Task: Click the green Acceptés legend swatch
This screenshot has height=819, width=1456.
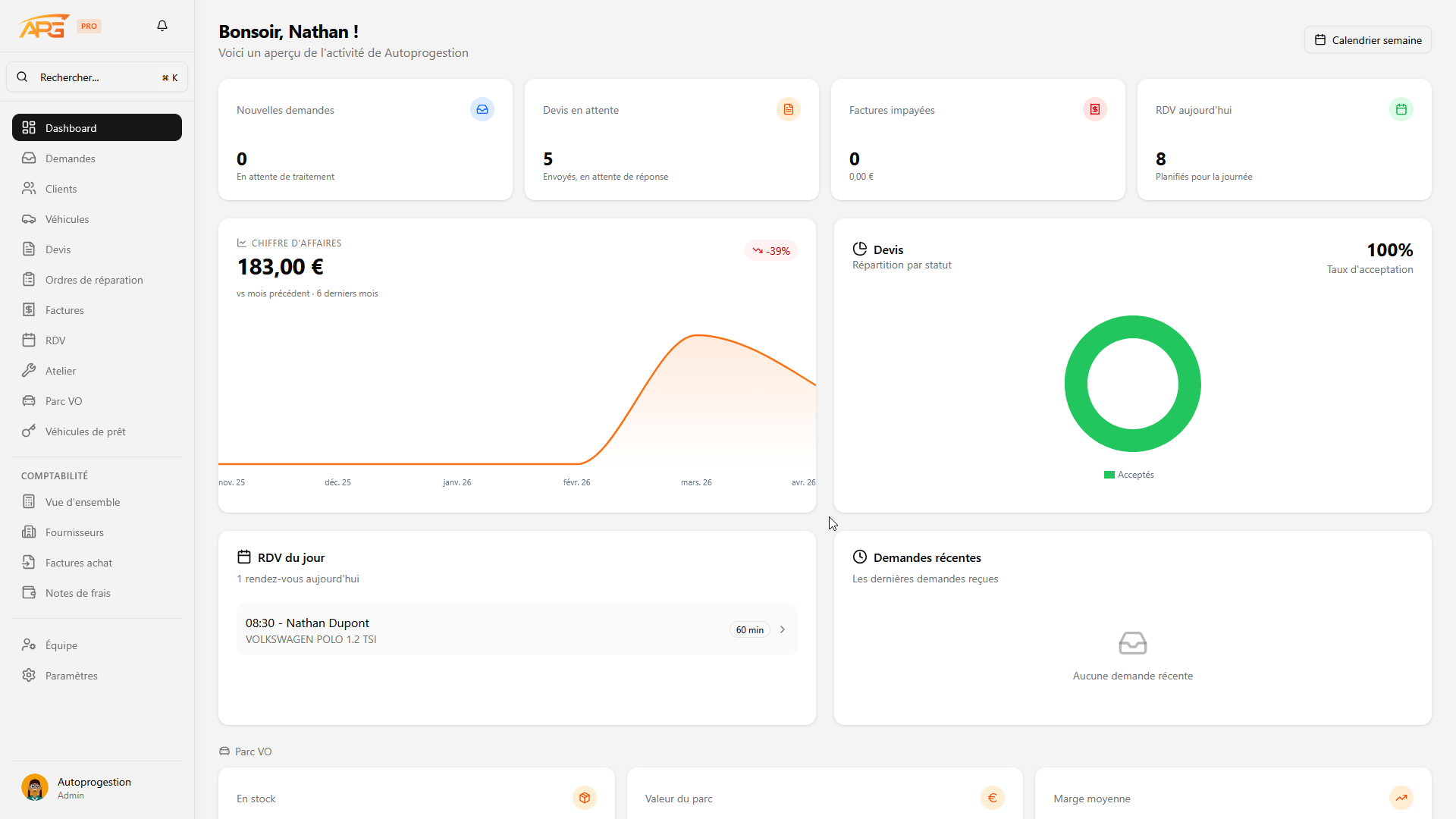Action: (x=1108, y=474)
